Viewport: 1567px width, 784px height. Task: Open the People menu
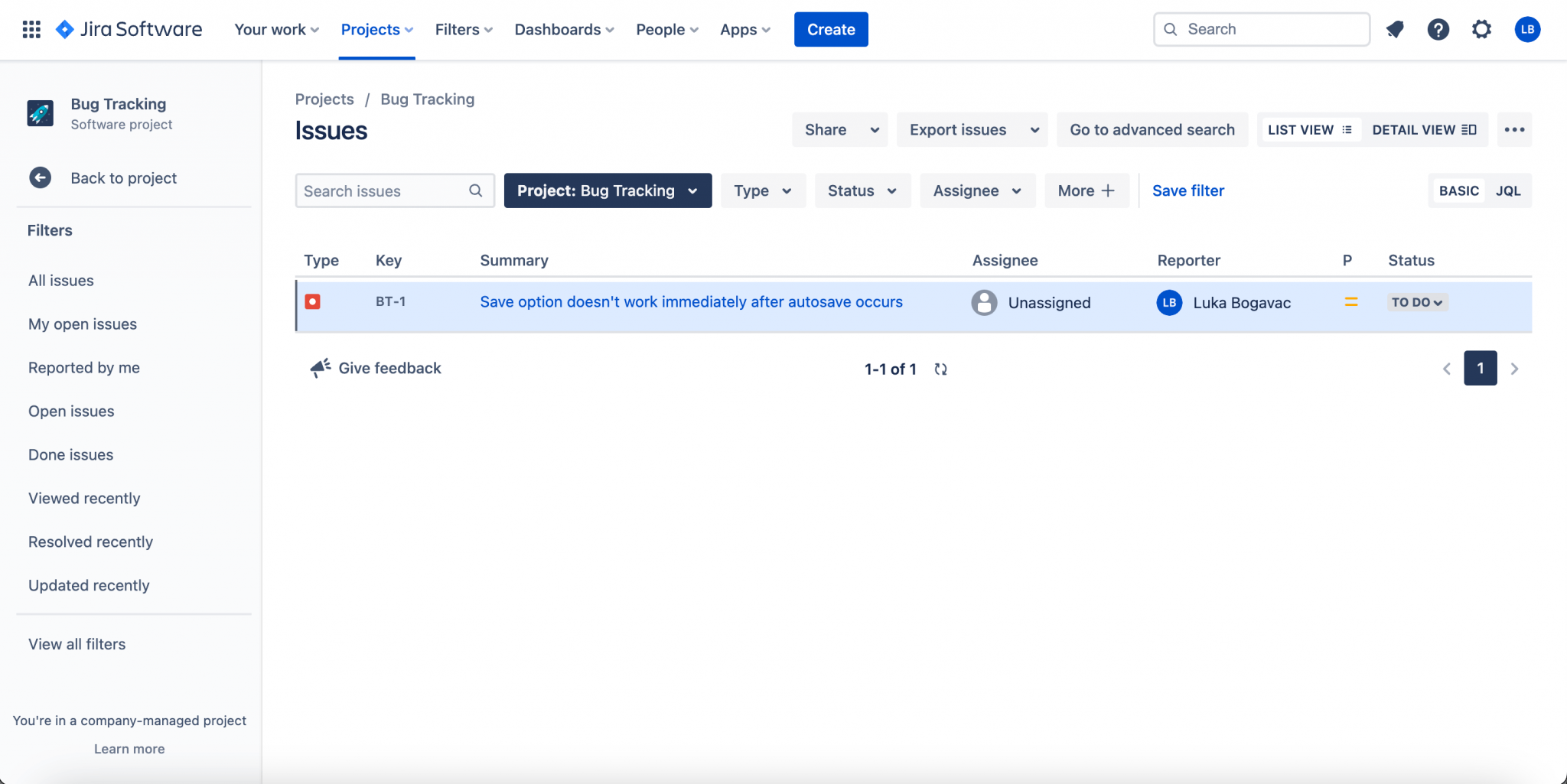tap(665, 29)
